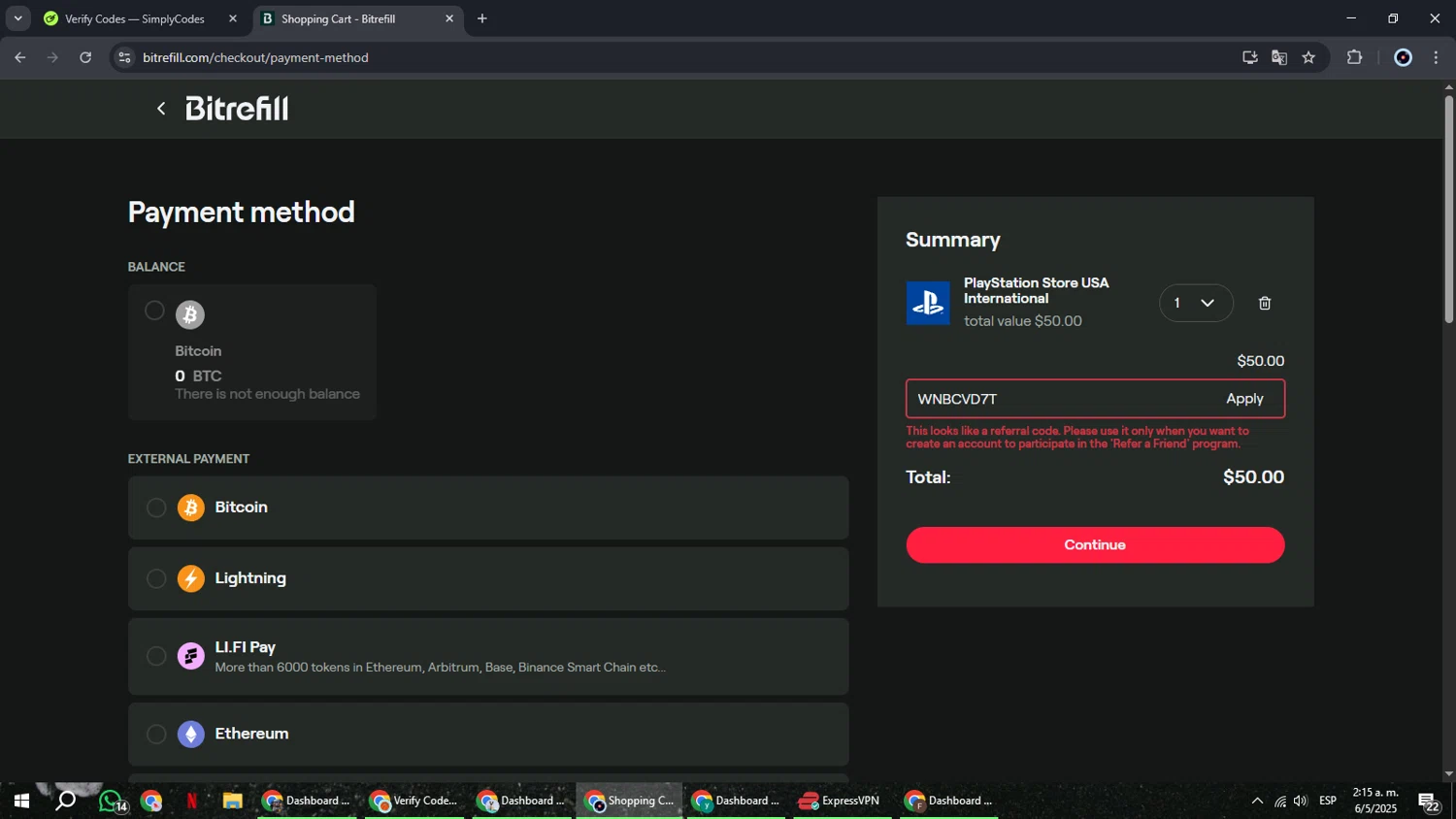Translate this page icon
Image resolution: width=1456 pixels, height=819 pixels.
coord(1279,57)
